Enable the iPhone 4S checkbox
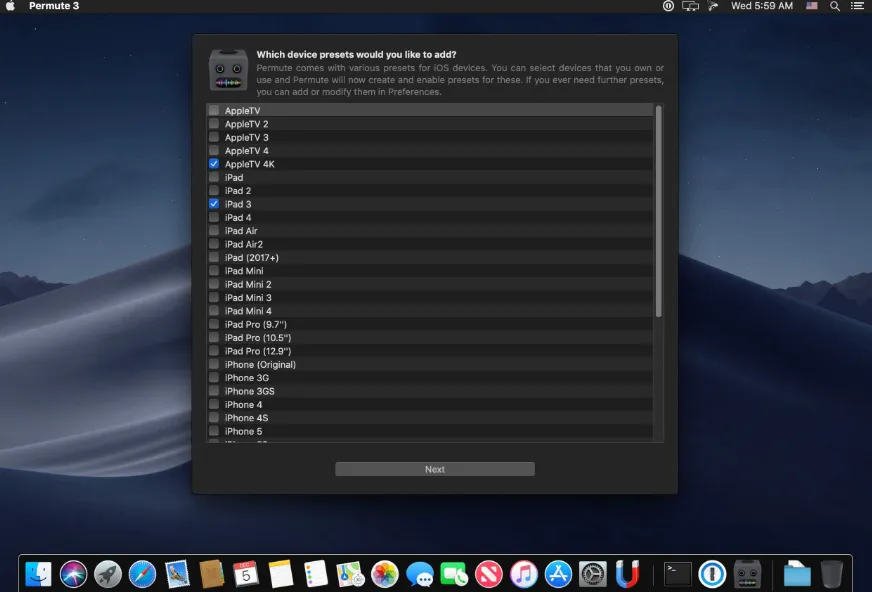This screenshot has width=872, height=592. 214,417
